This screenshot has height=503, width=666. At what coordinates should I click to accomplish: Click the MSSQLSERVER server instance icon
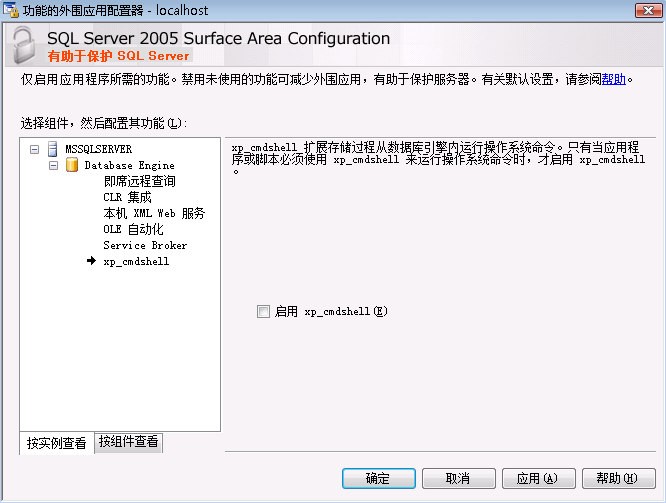click(x=53, y=149)
